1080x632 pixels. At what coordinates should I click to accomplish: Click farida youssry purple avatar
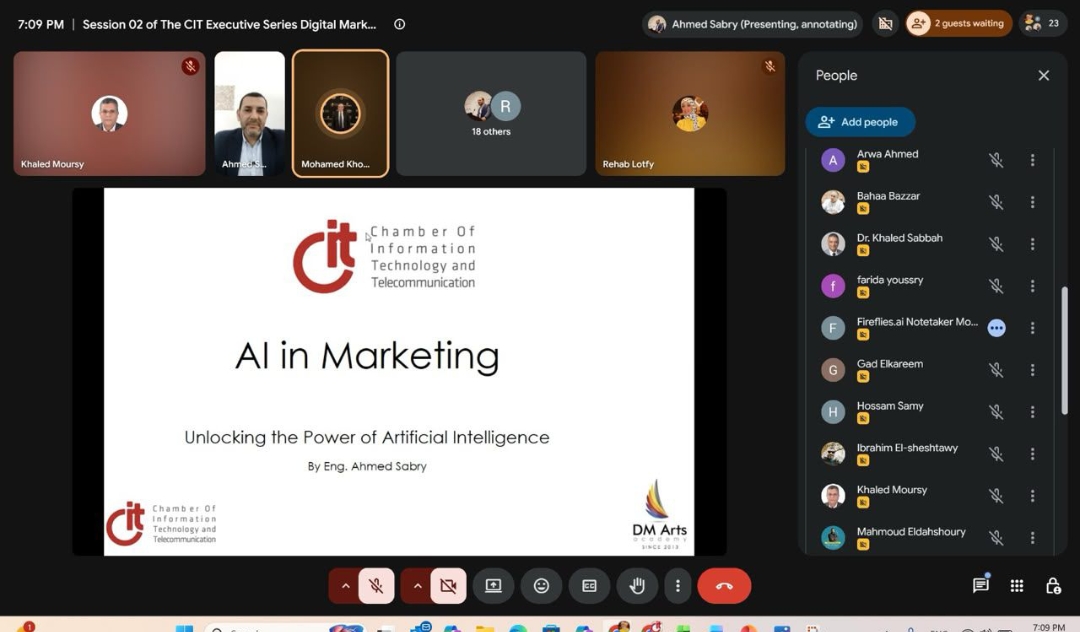tap(833, 286)
